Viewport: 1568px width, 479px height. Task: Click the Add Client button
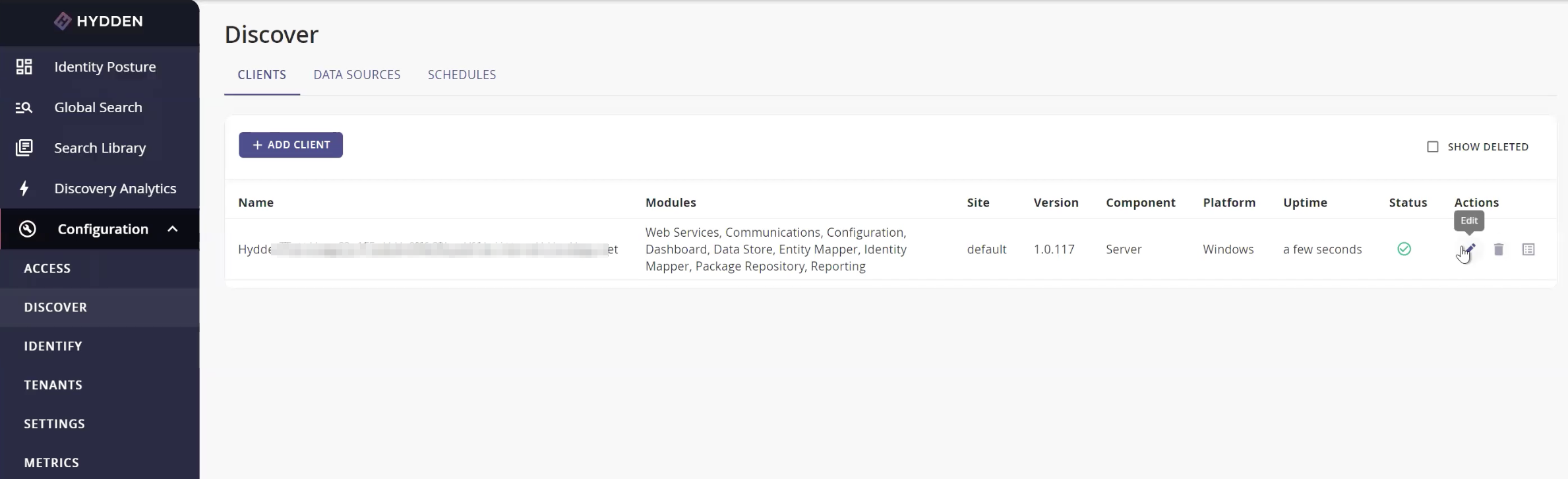(290, 144)
